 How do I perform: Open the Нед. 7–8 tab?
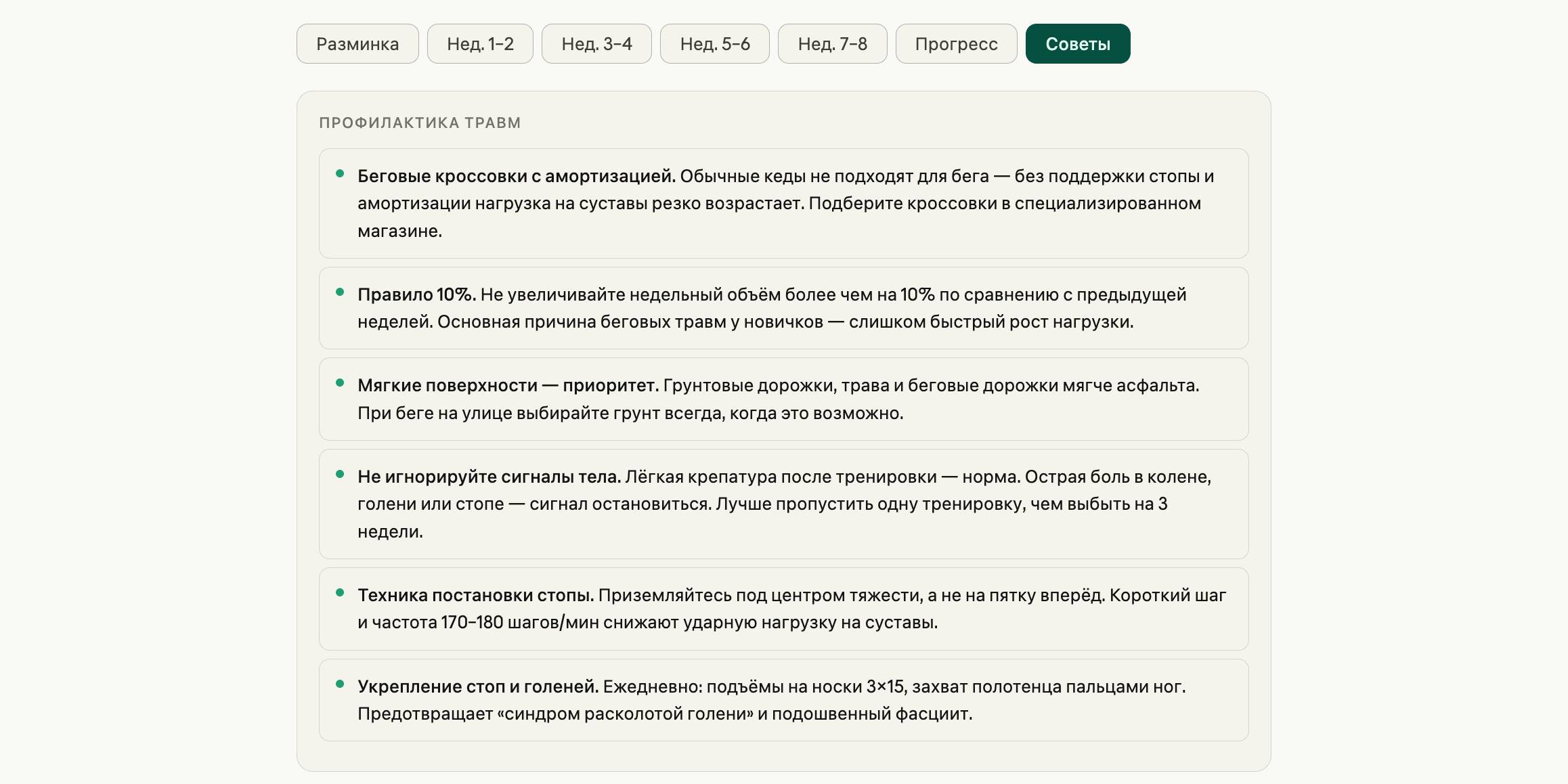pyautogui.click(x=832, y=44)
